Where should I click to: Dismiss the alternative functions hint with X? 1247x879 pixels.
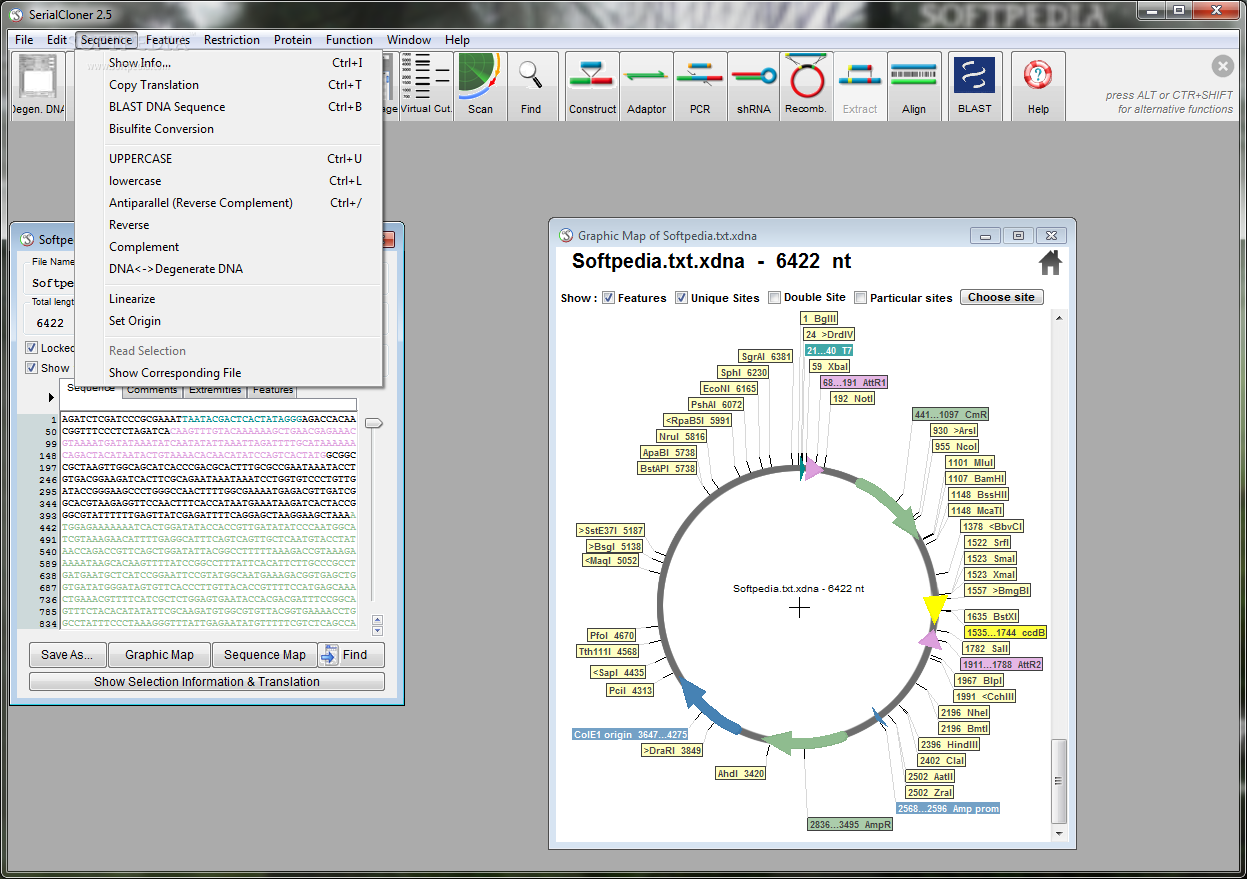[x=1223, y=66]
